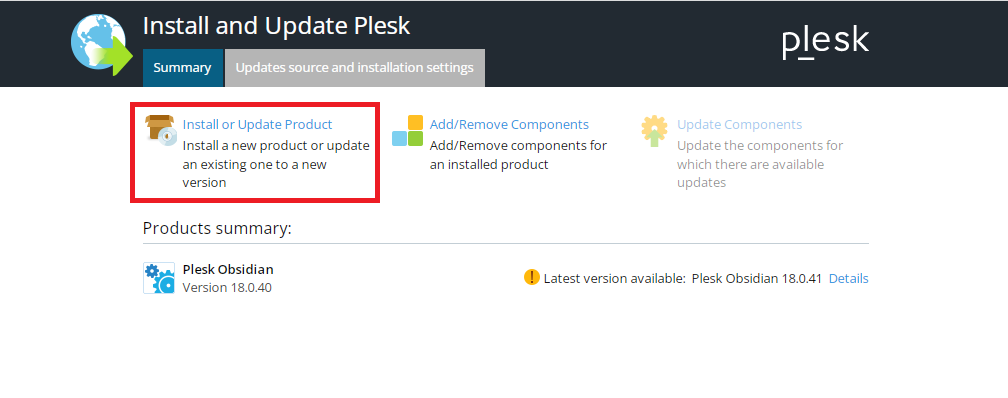Click the Version 18.0.40 text
The width and height of the screenshot is (1008, 398).
pos(227,287)
